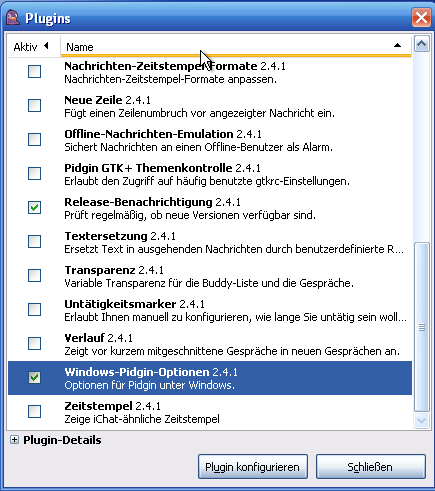Select the Textersetzung plugin row
435x491 pixels.
[210, 242]
